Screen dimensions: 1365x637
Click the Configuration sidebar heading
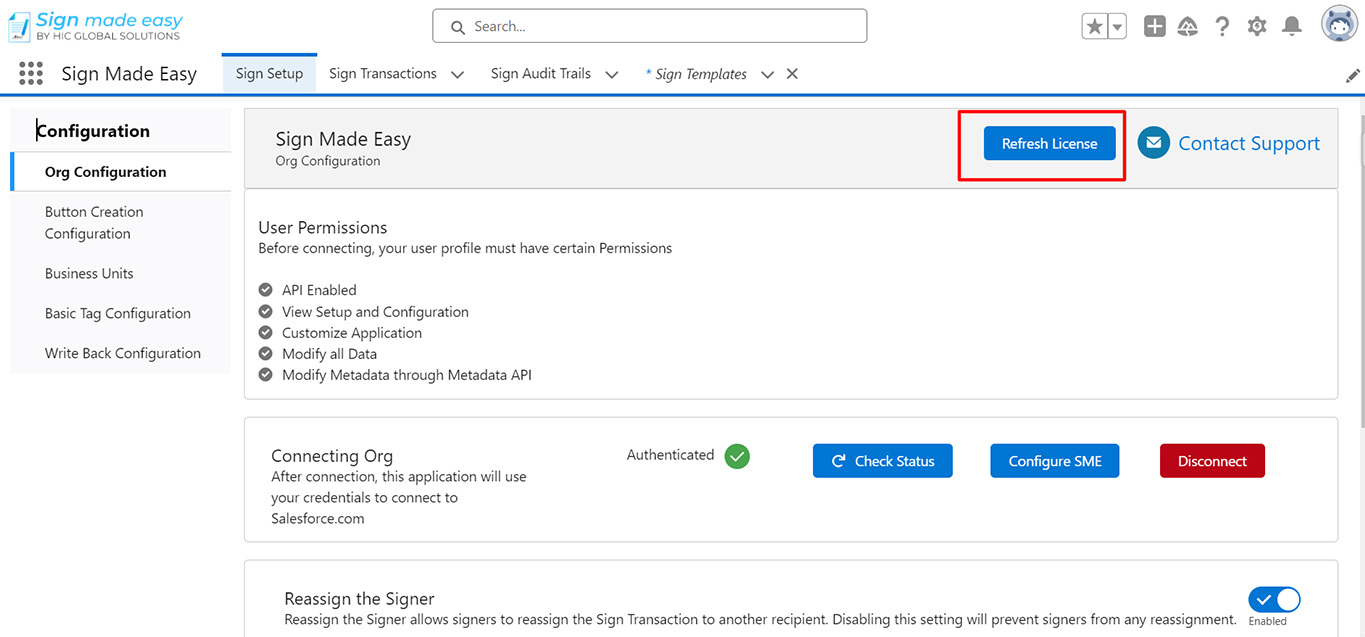93,131
